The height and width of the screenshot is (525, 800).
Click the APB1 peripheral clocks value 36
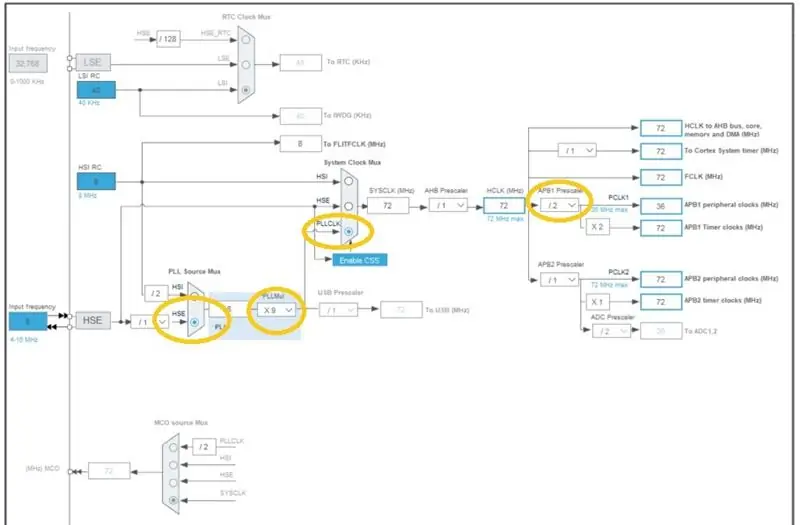[661, 206]
